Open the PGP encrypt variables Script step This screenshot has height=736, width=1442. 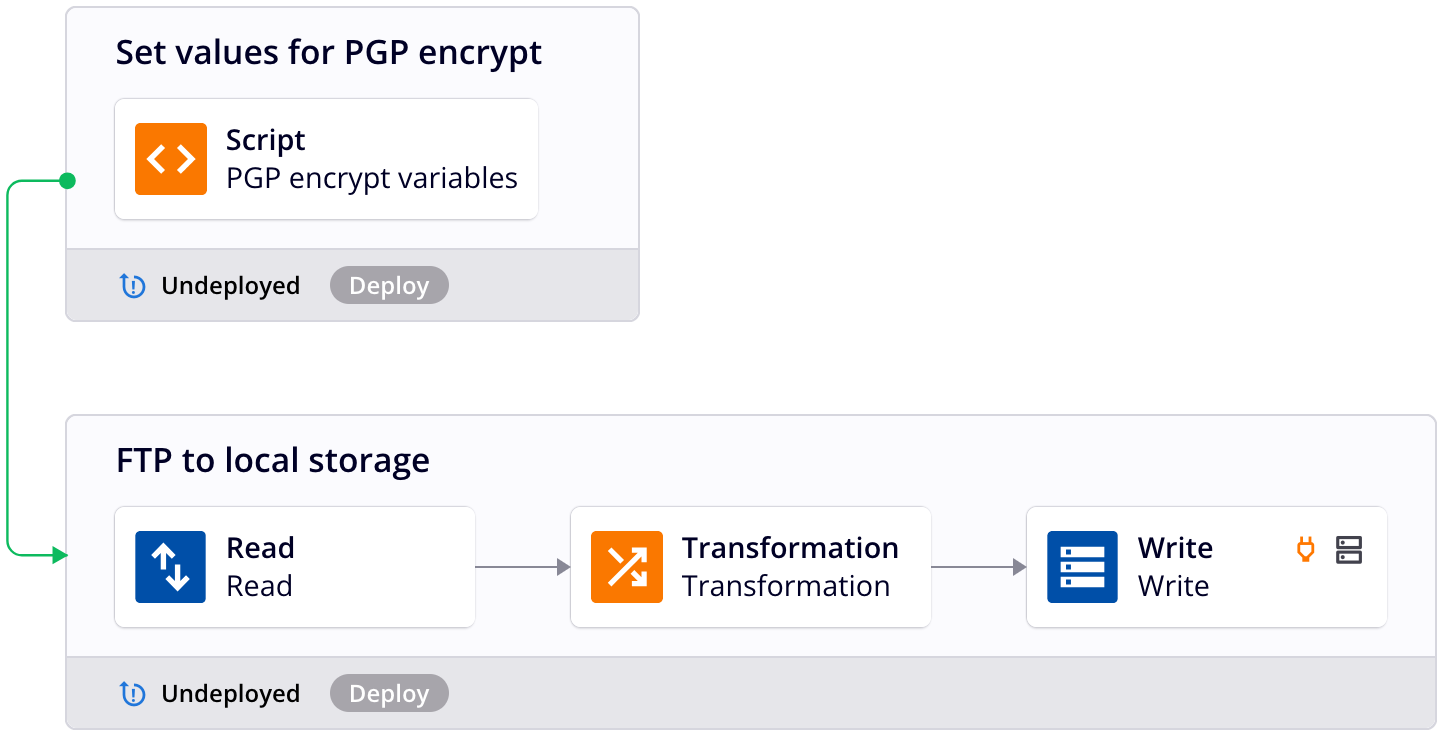[x=326, y=158]
